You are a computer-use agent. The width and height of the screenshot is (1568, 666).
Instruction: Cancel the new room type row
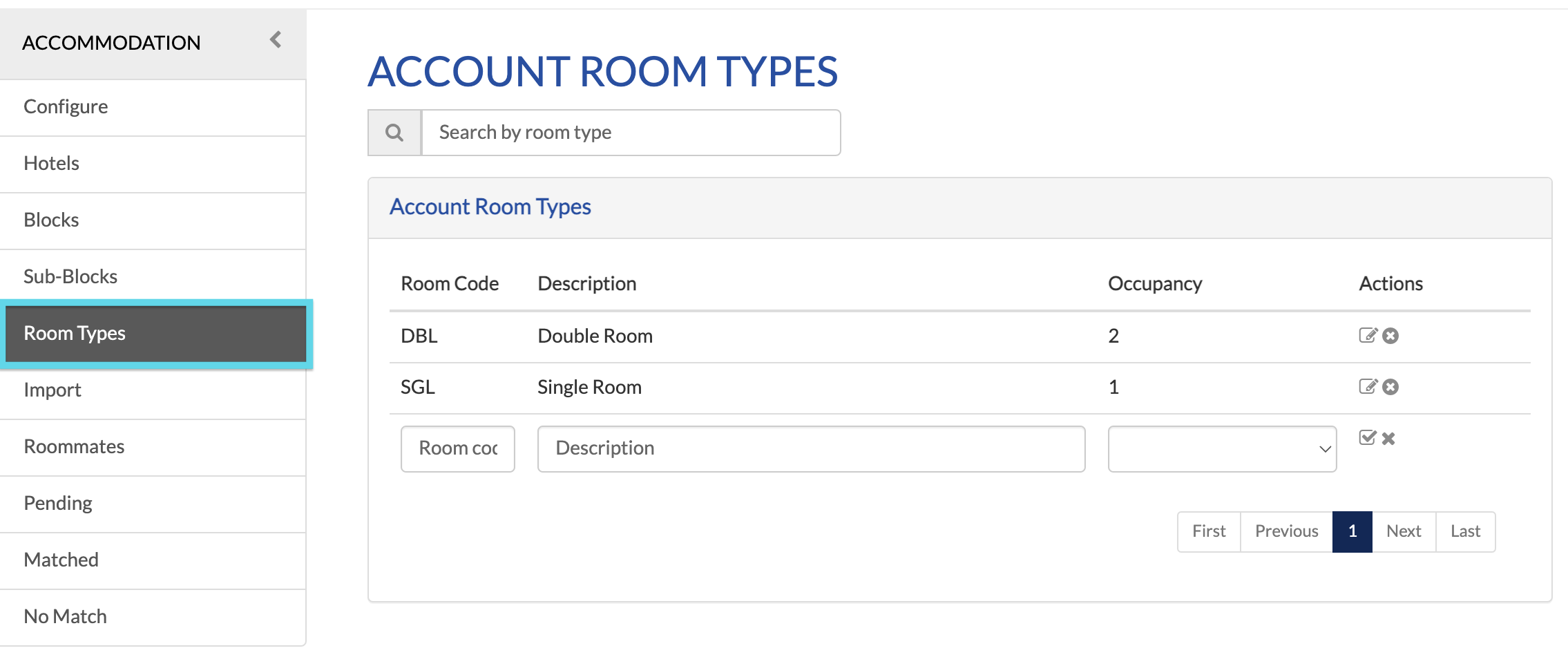1388,439
